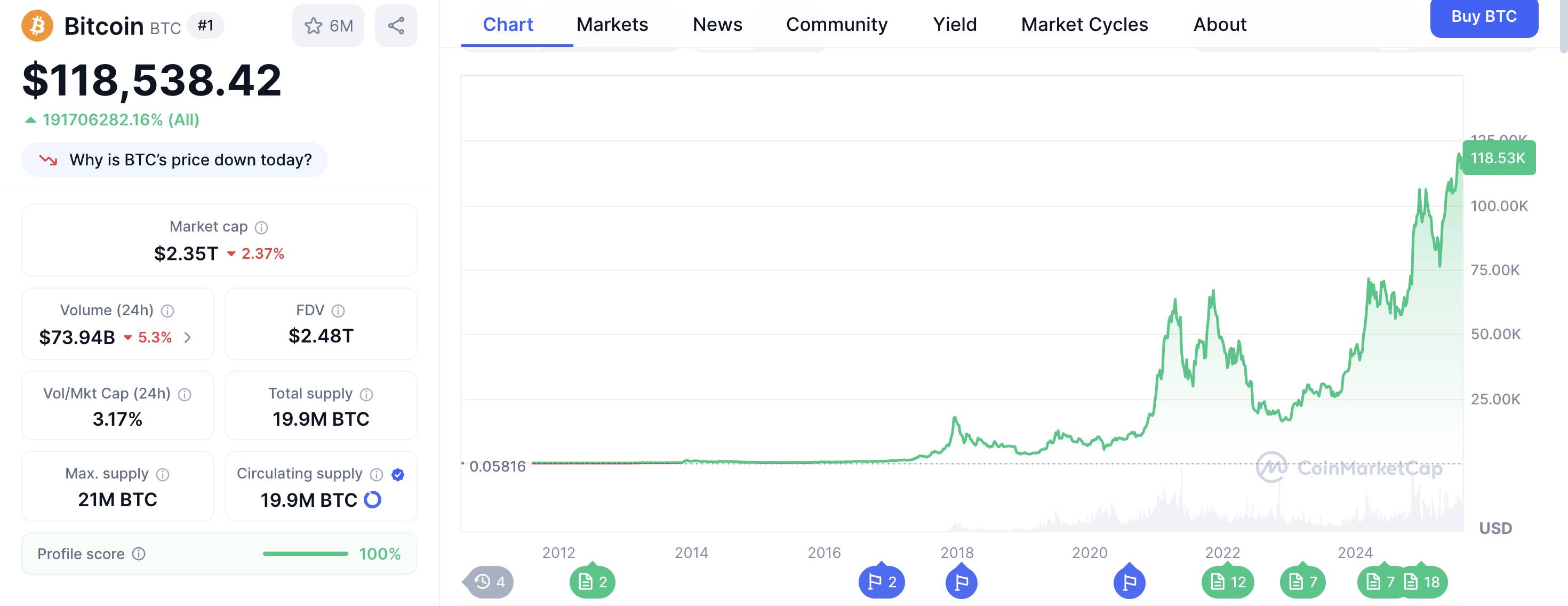The height and width of the screenshot is (606, 1568).
Task: Add Bitcoin to watchlist with star button
Action: 328,26
